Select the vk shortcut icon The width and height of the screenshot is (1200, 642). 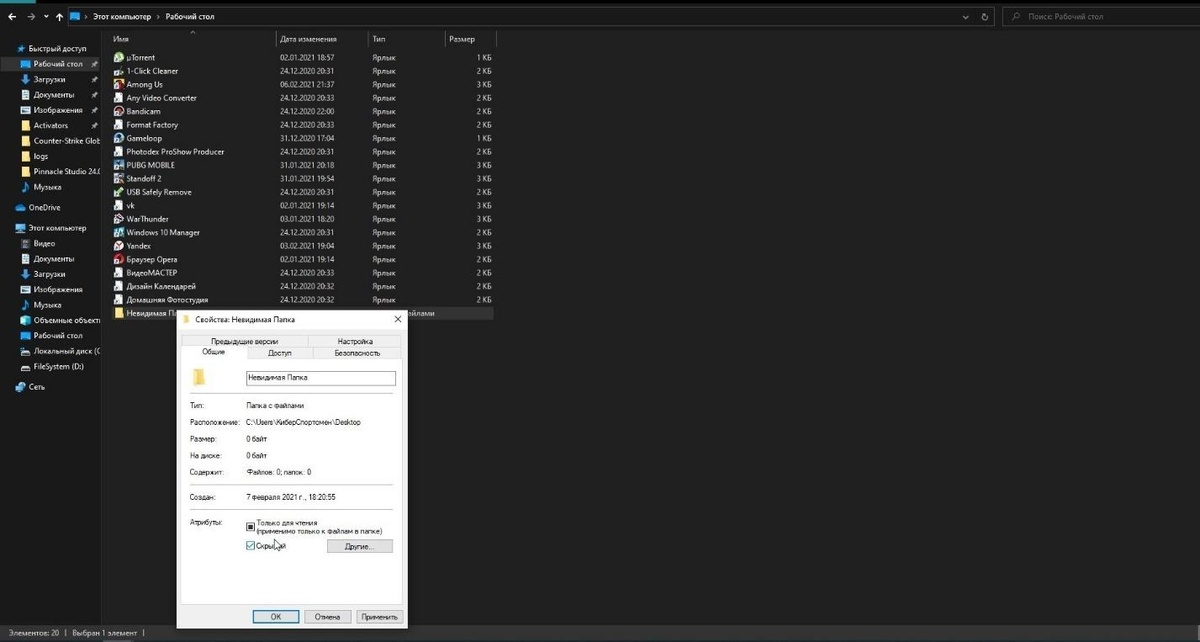point(119,205)
